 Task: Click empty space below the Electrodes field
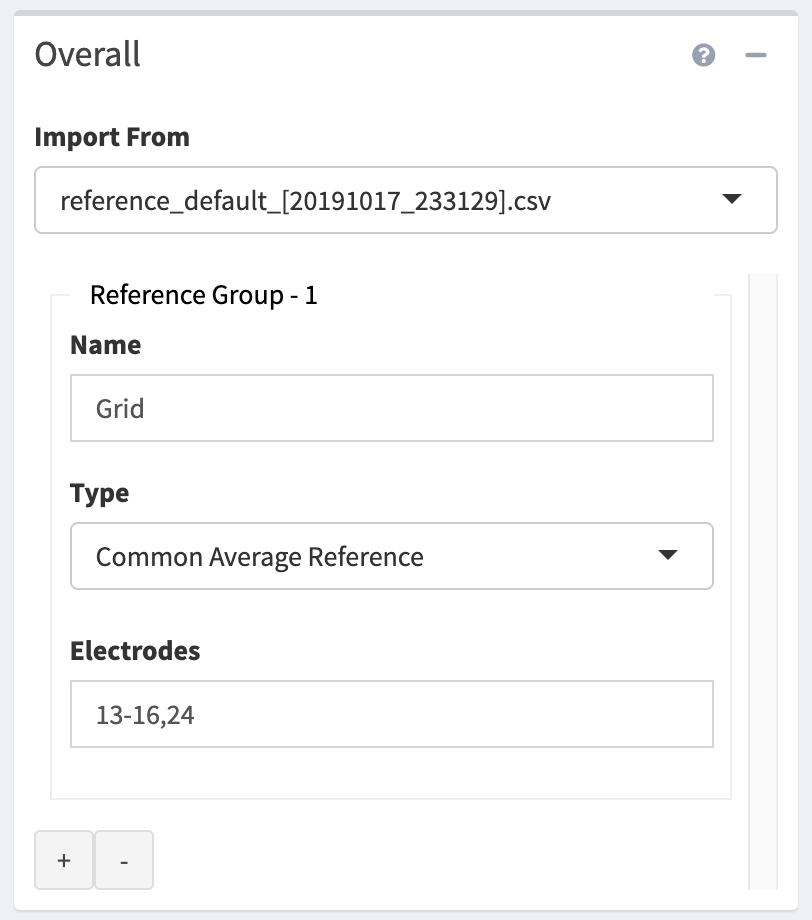pyautogui.click(x=391, y=774)
